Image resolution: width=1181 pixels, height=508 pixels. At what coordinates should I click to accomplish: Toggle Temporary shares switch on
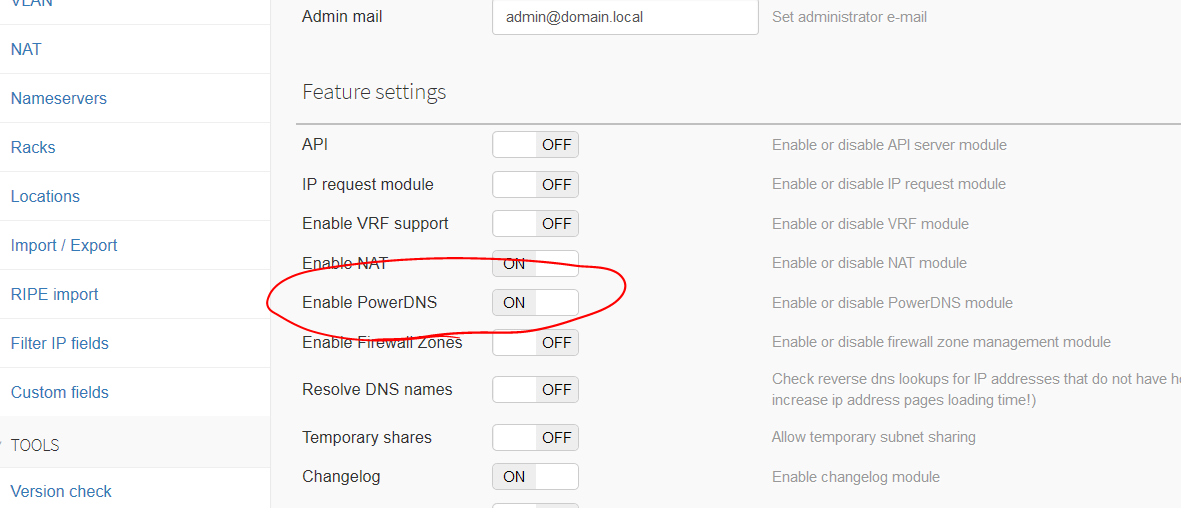click(x=535, y=438)
